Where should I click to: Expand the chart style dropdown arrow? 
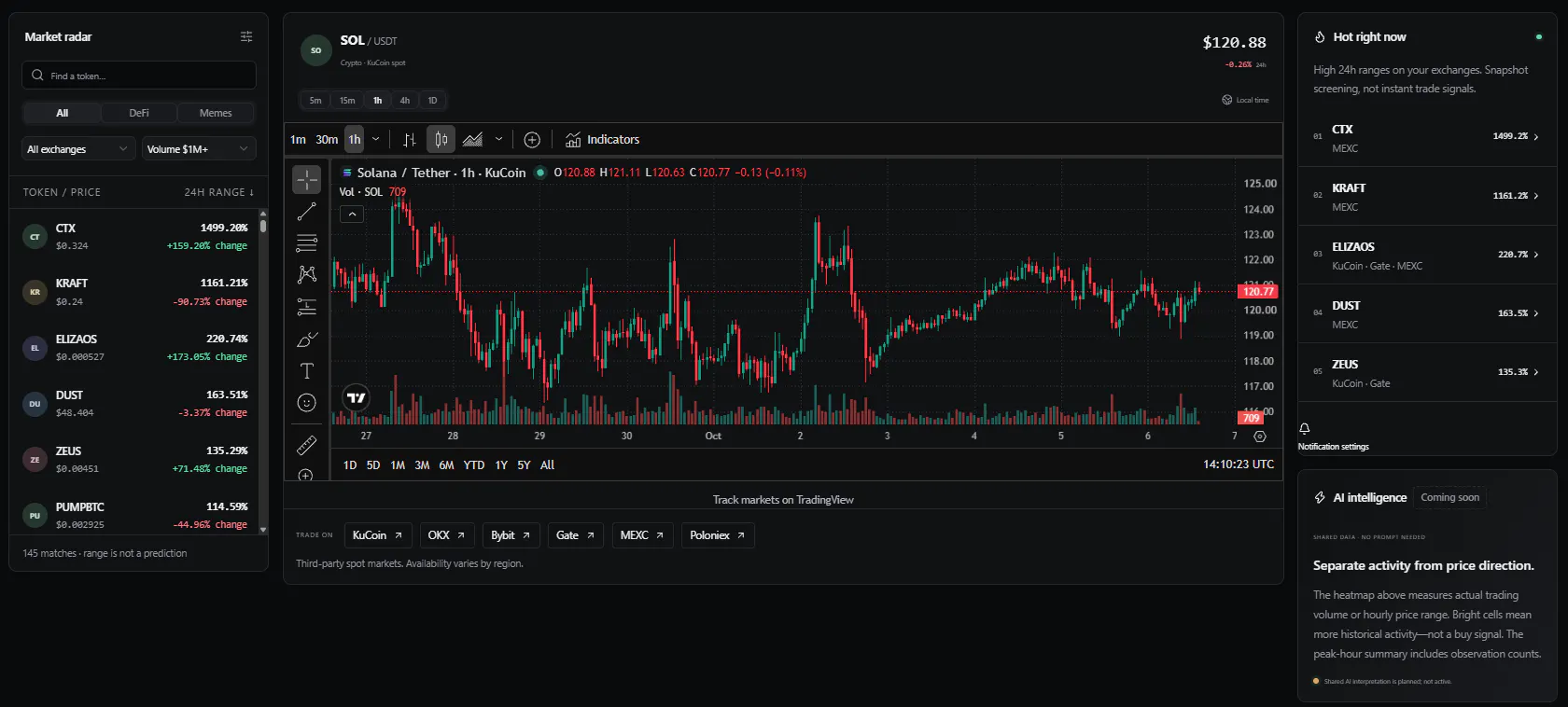point(498,140)
